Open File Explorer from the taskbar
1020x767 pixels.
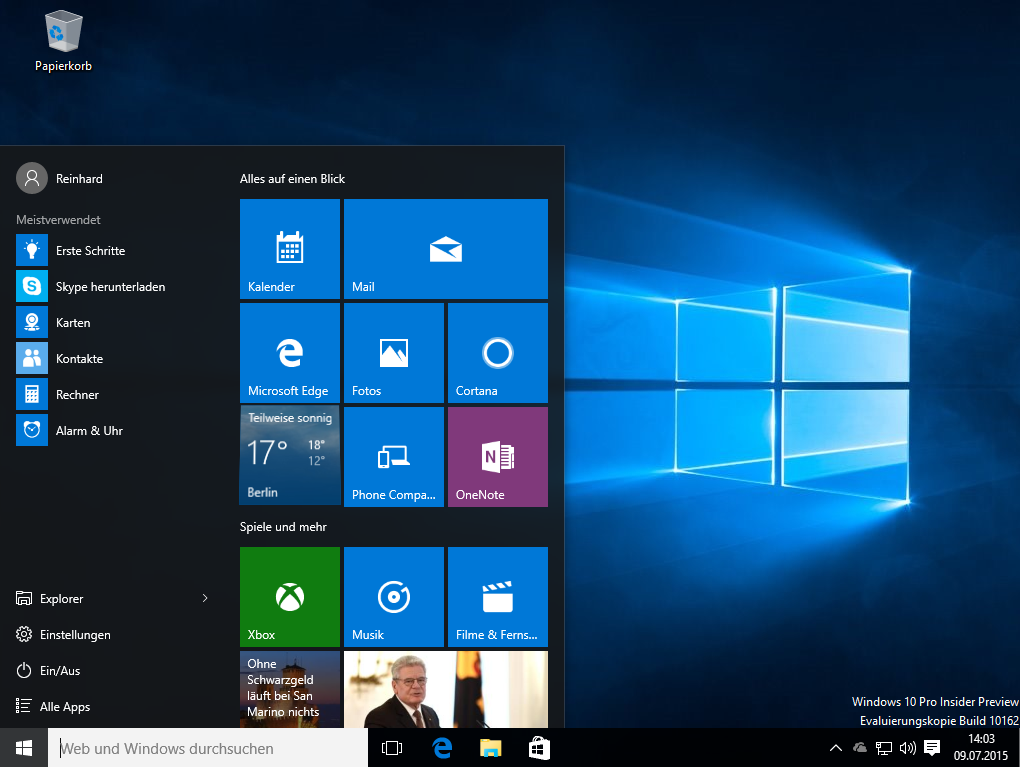[491, 748]
